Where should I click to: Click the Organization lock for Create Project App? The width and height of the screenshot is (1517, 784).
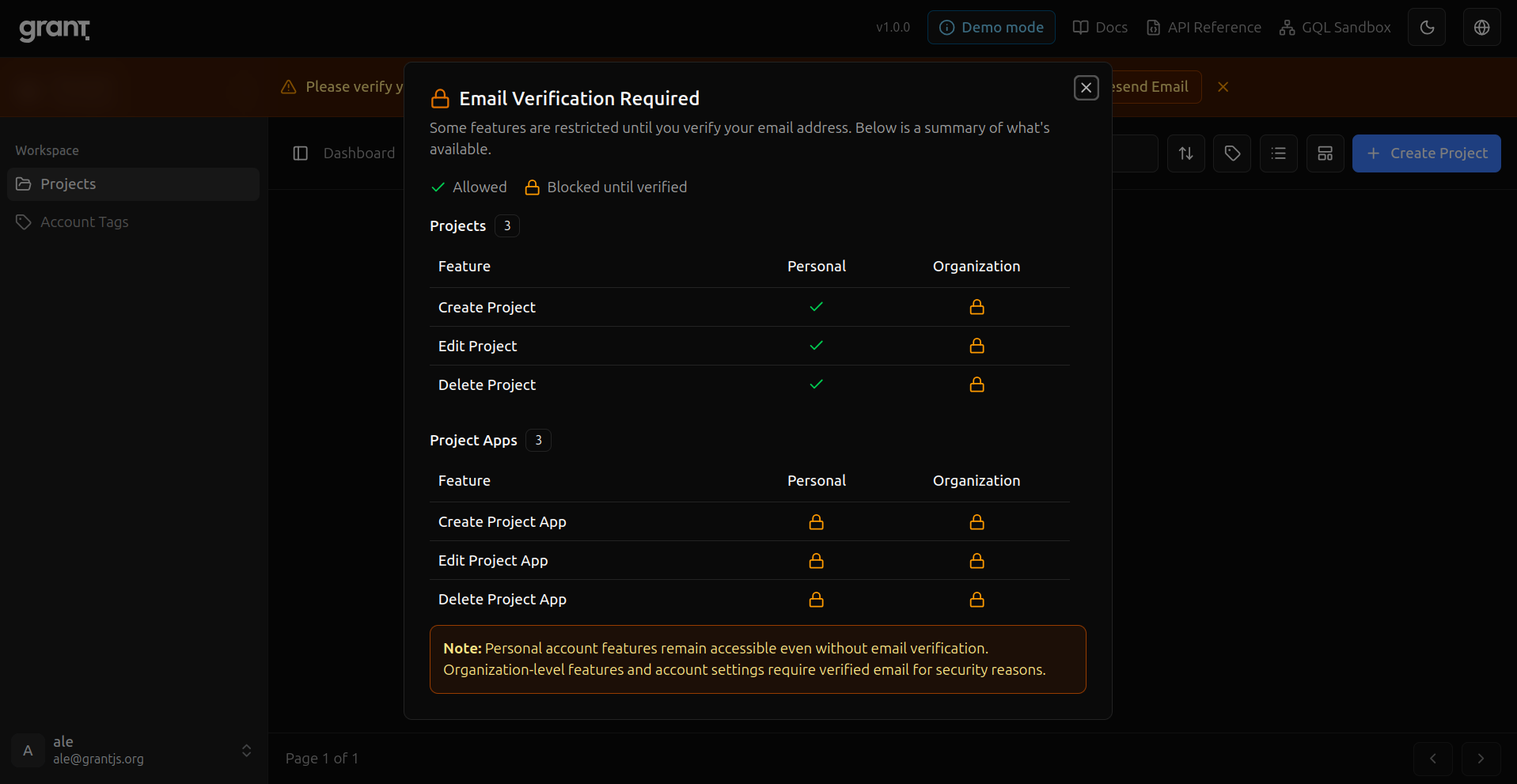[x=977, y=522]
